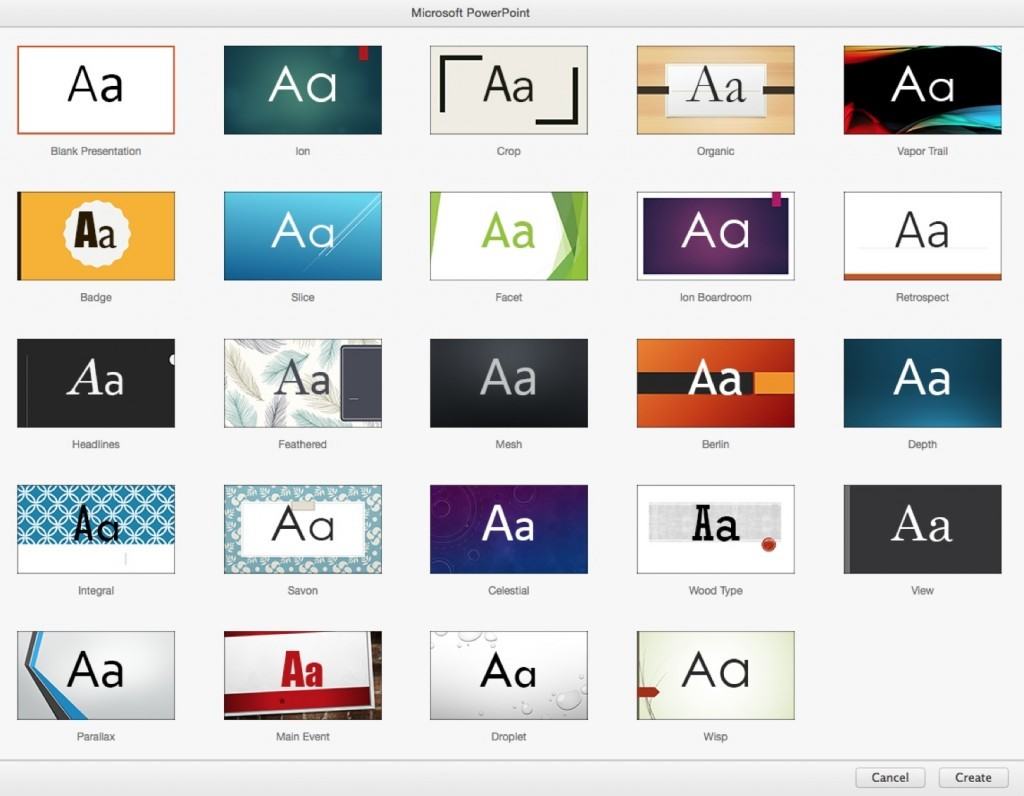Choose the Savon theme thumbnail
The width and height of the screenshot is (1024, 796).
302,530
